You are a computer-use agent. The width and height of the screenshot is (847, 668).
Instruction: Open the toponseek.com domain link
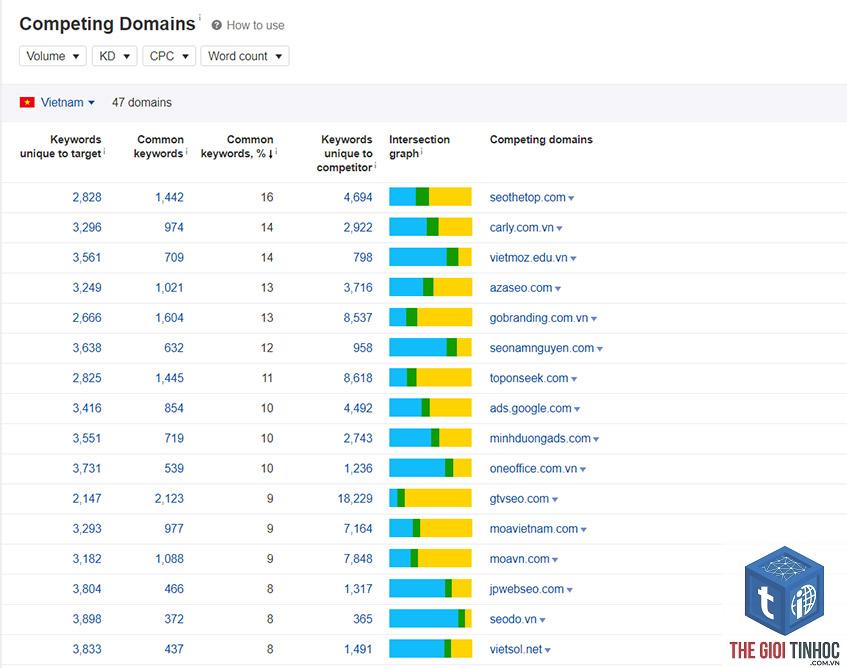pos(529,378)
